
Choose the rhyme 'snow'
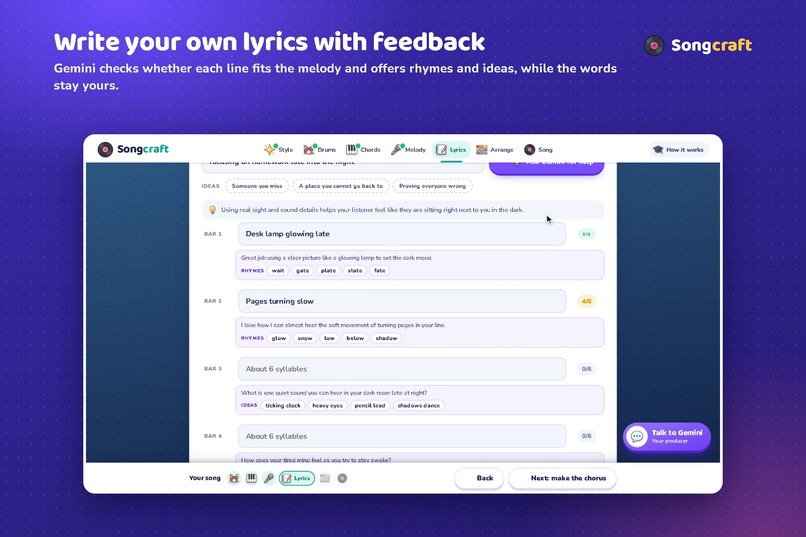coord(305,338)
